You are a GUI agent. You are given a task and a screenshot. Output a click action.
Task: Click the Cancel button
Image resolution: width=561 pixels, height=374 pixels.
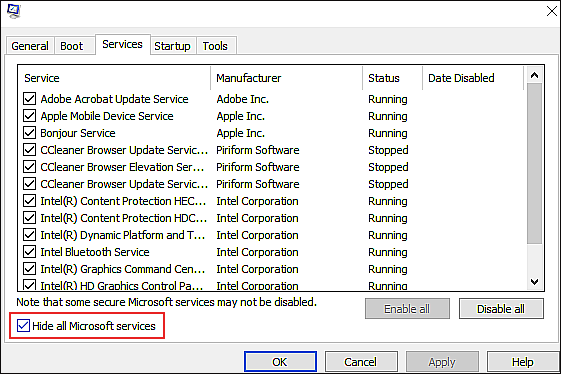361,362
